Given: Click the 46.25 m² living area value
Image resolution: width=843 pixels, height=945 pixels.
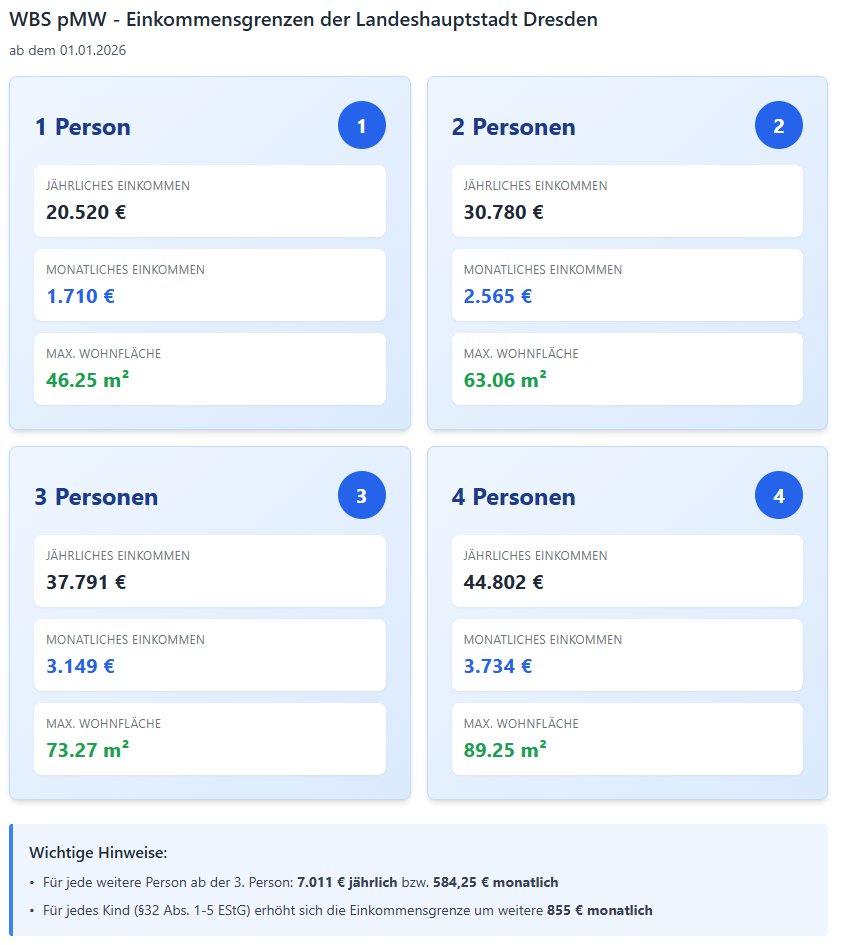Looking at the screenshot, I should pos(87,380).
